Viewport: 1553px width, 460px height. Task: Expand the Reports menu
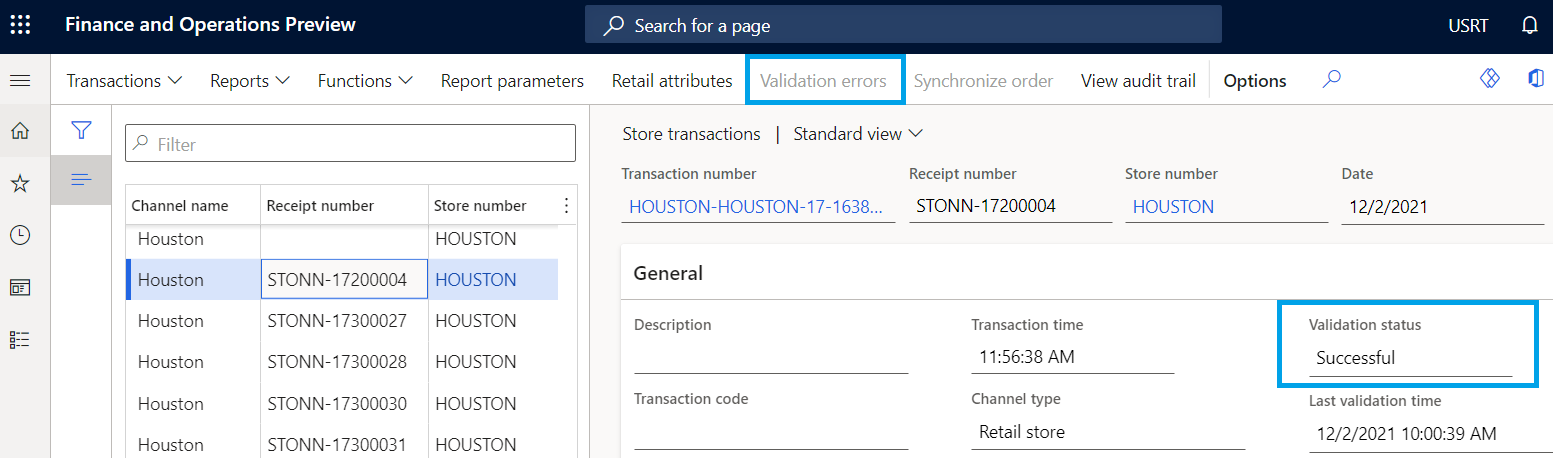click(250, 81)
